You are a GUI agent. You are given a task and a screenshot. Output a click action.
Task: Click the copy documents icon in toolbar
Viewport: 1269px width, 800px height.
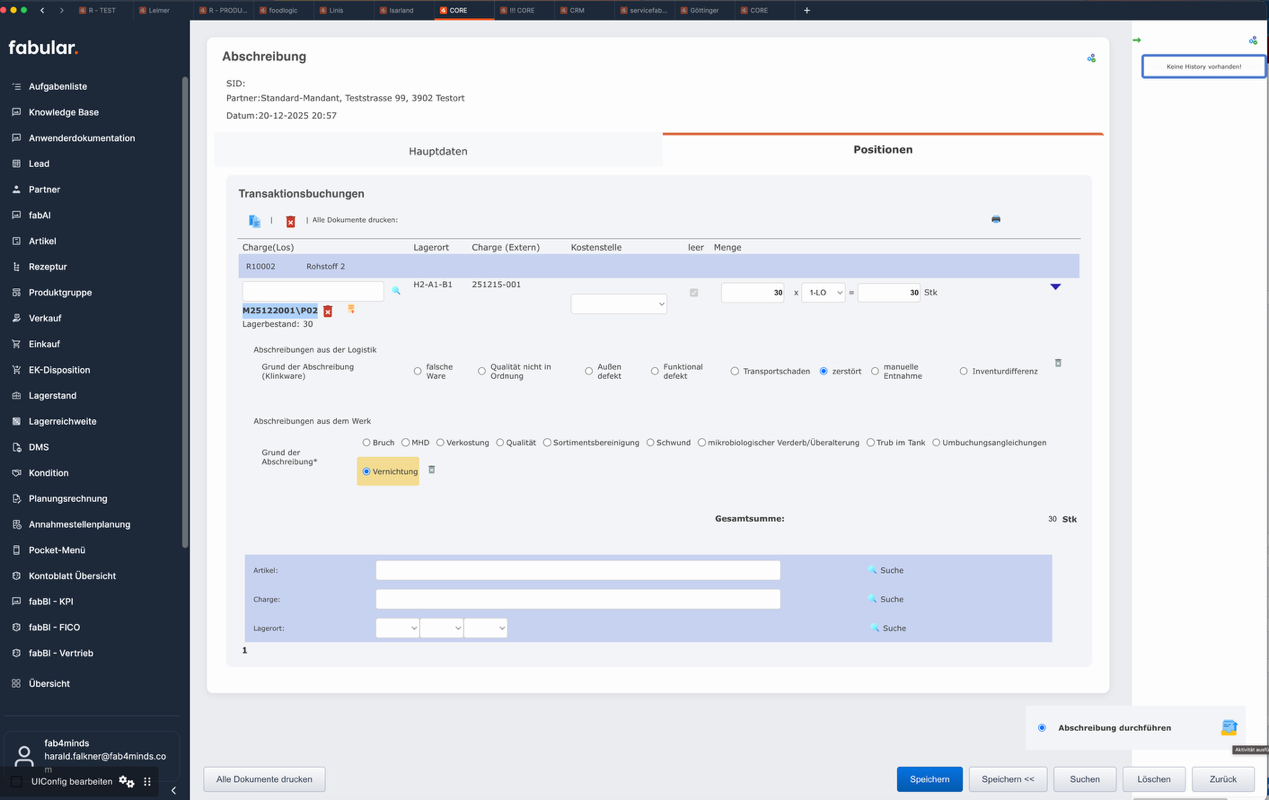[x=254, y=221]
